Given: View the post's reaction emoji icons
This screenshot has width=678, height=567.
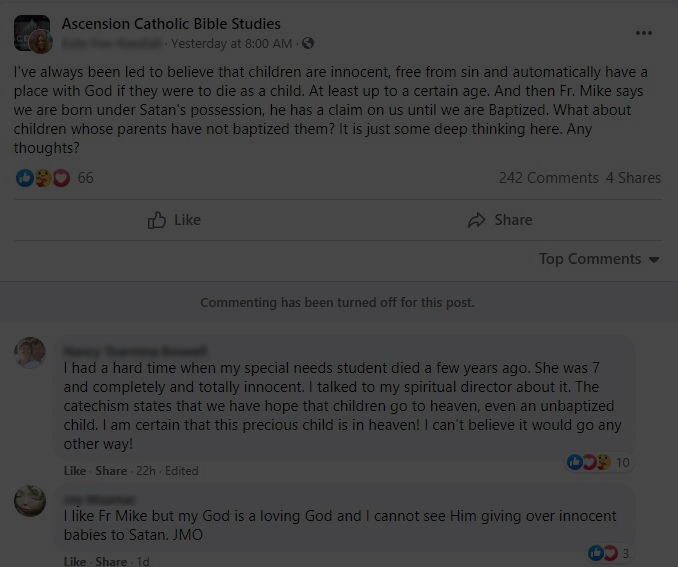Looking at the screenshot, I should point(43,178).
